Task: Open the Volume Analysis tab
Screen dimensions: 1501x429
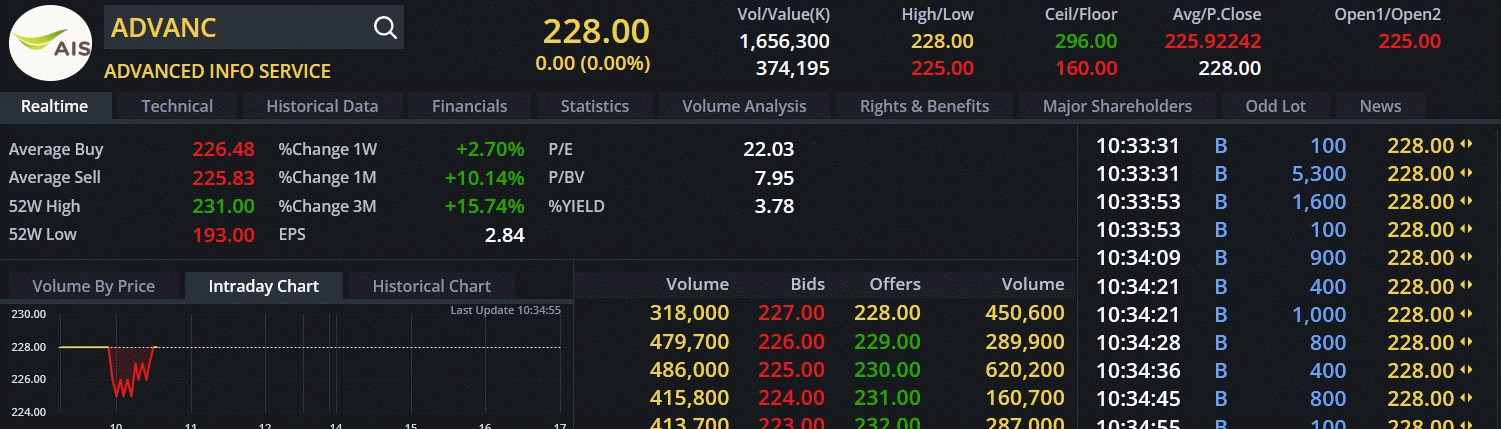Action: pos(744,106)
